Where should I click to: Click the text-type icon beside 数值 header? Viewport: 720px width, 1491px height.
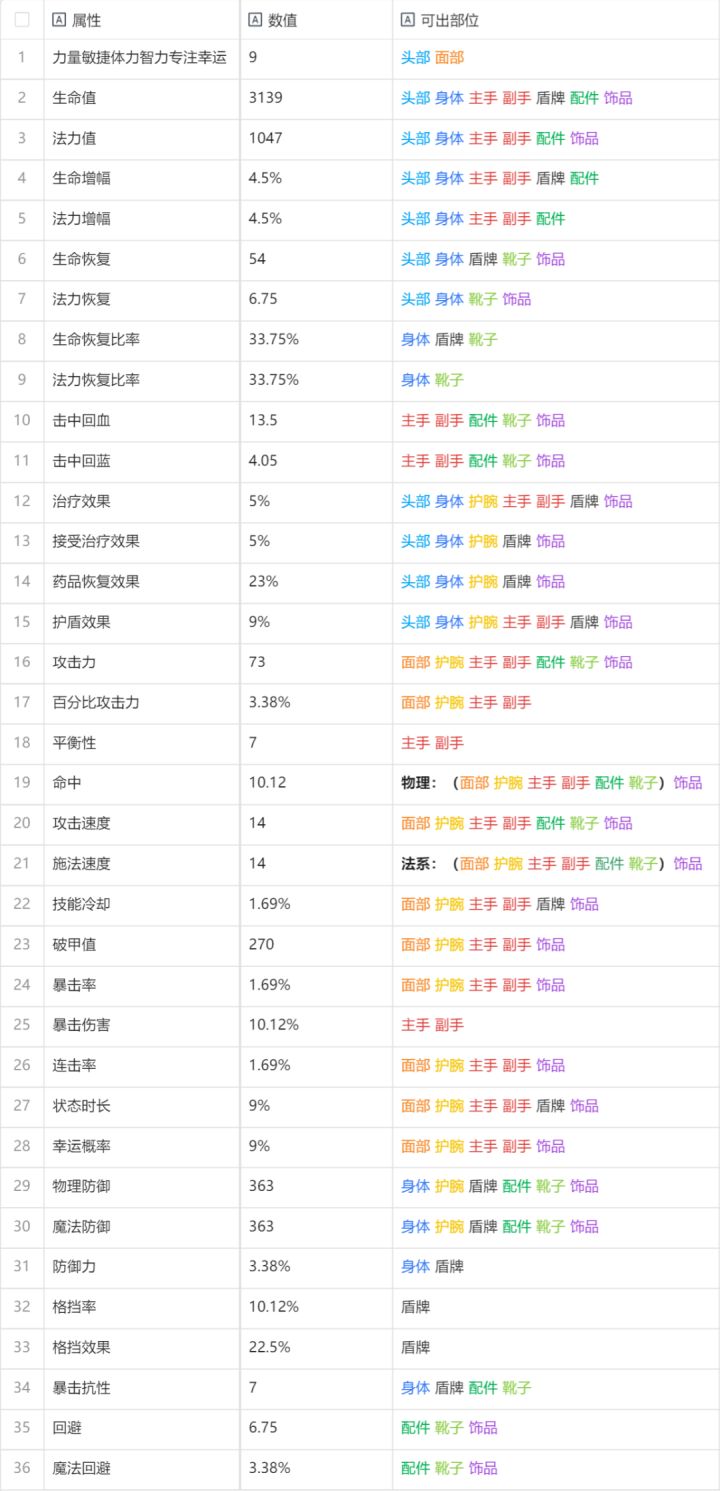click(x=255, y=19)
